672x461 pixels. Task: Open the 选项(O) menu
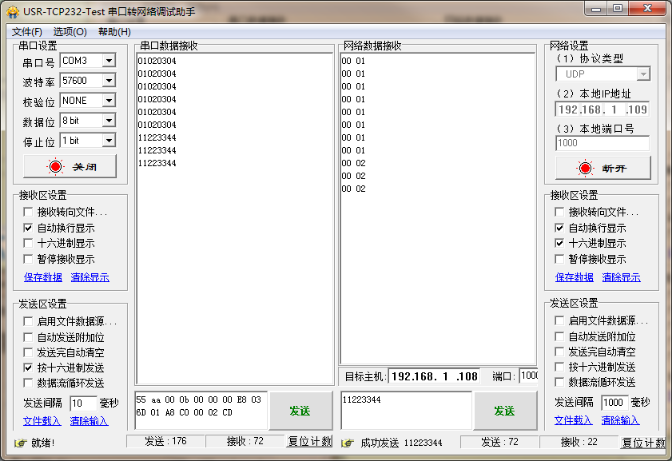pos(70,32)
